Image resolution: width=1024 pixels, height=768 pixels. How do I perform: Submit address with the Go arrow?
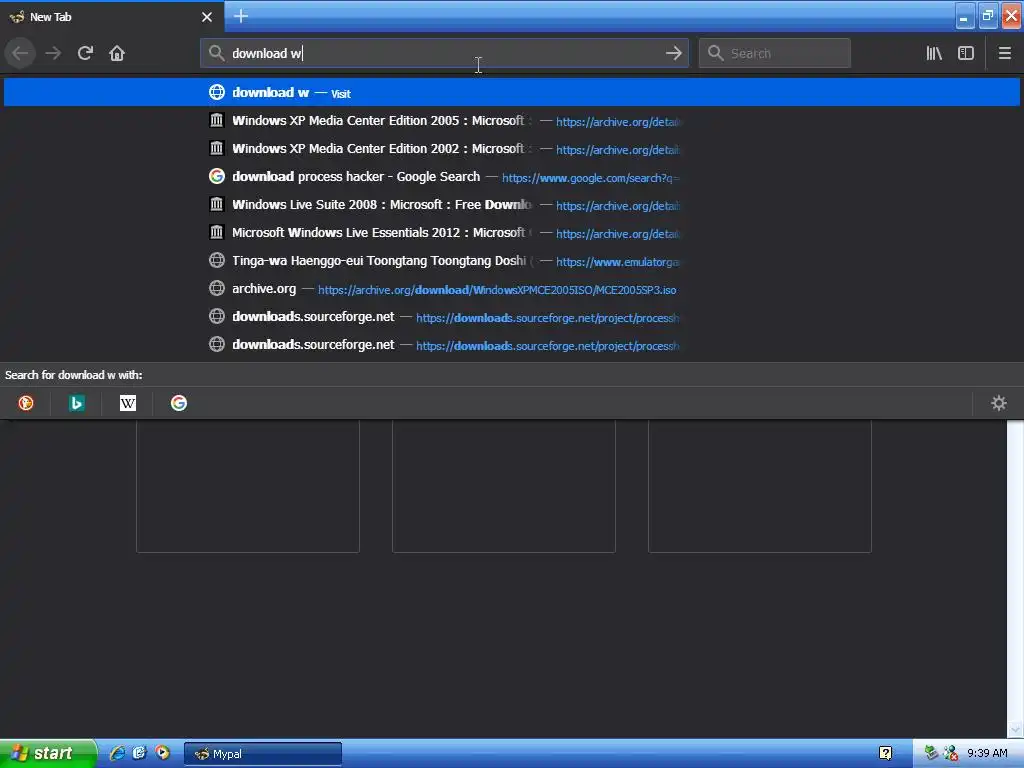[x=673, y=53]
